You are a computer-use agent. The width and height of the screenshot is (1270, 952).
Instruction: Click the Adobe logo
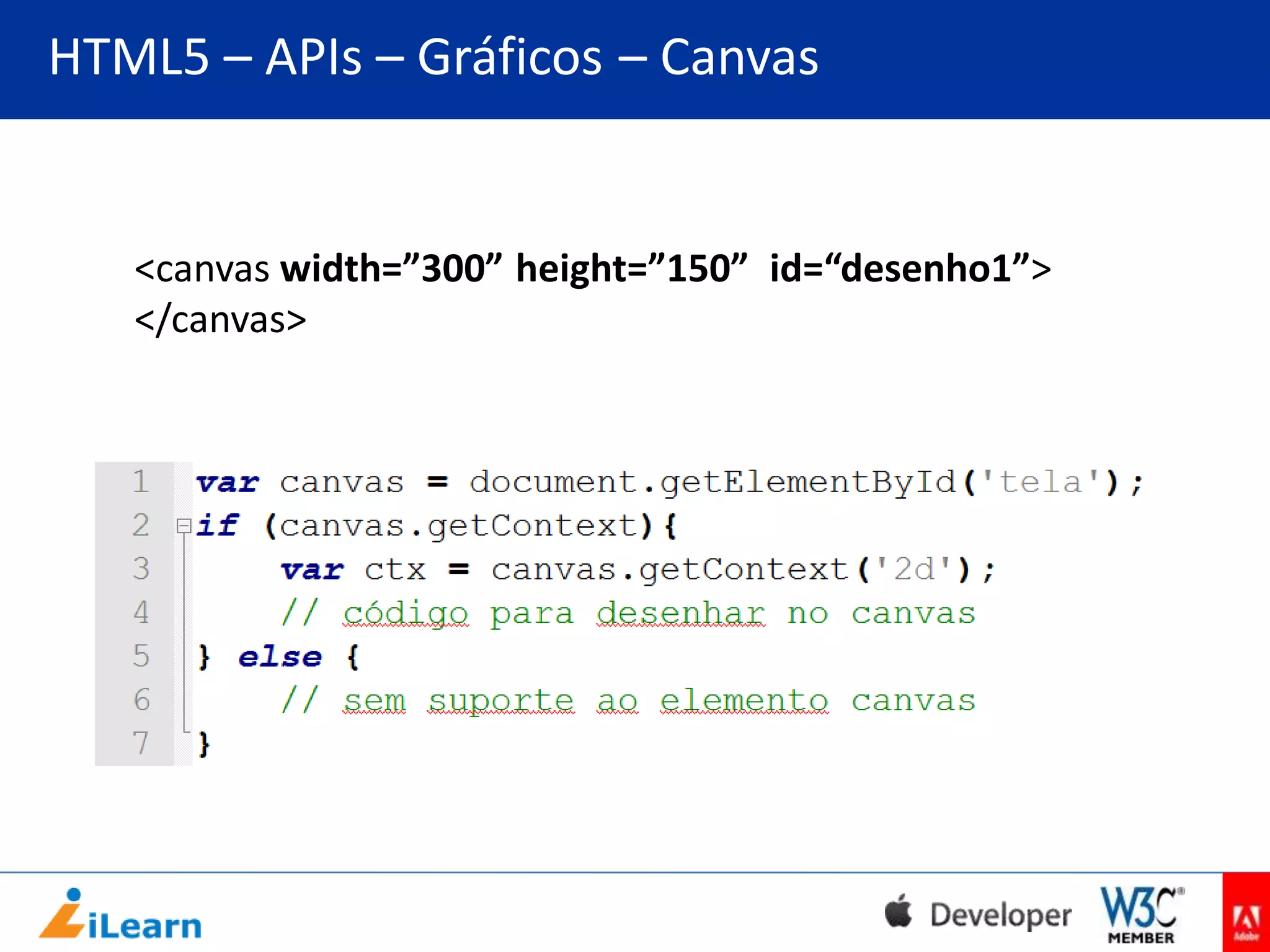click(x=1246, y=912)
